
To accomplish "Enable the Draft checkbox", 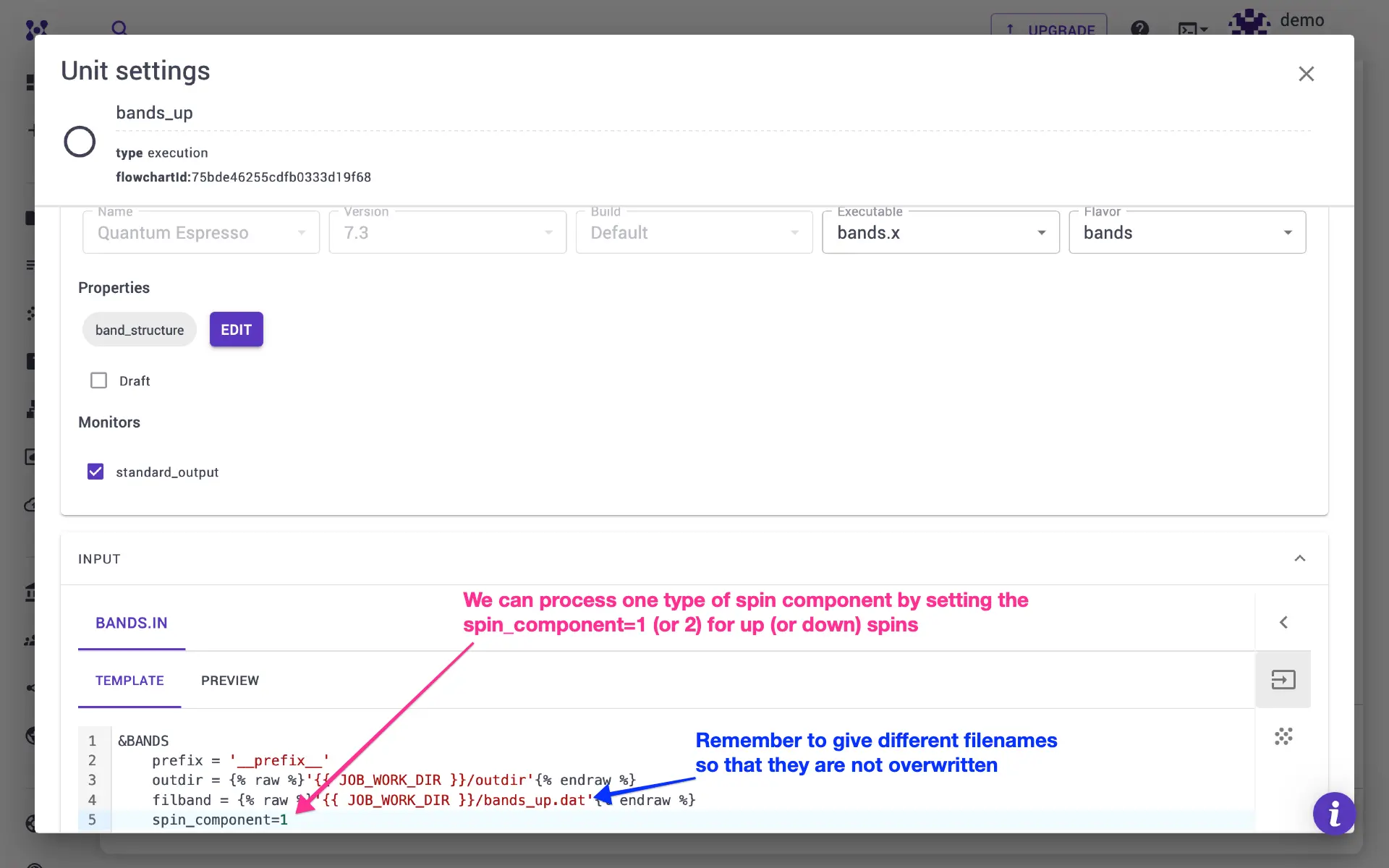I will pyautogui.click(x=98, y=380).
